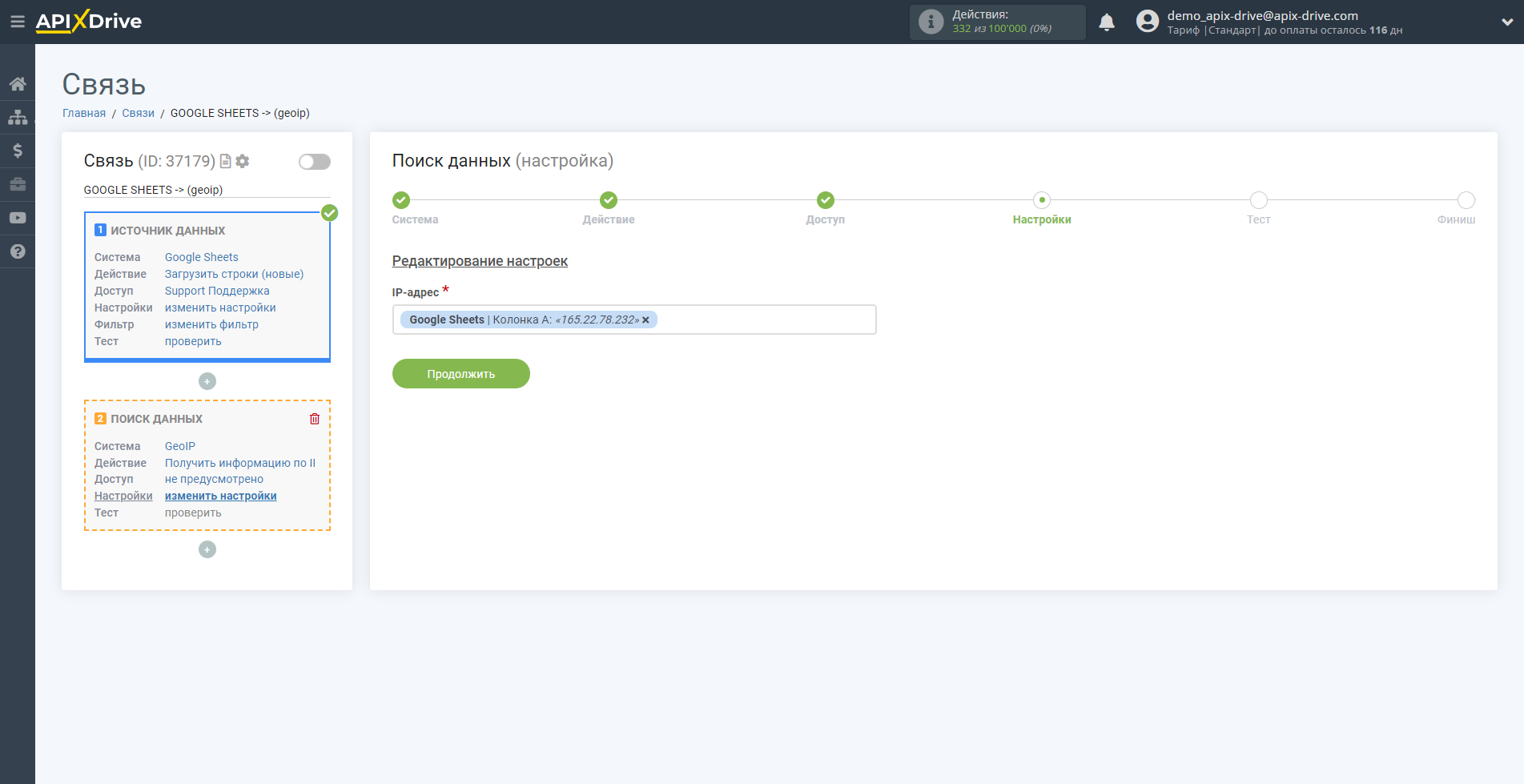Click source block изменить настройки link
Image resolution: width=1524 pixels, height=784 pixels.
point(220,308)
